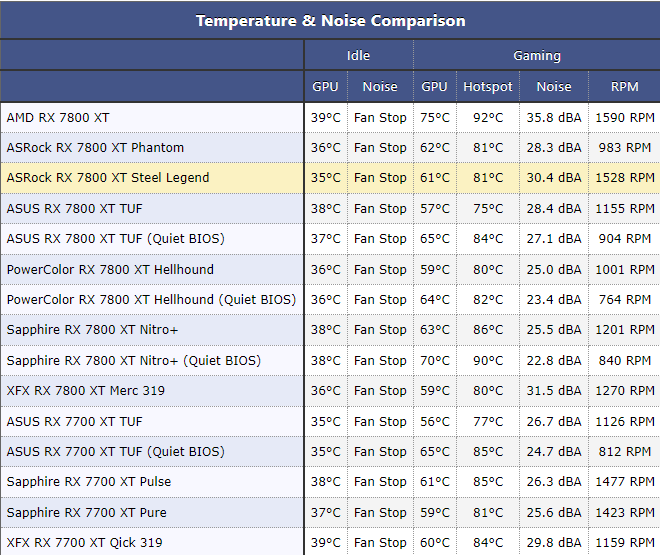This screenshot has height=555, width=660.
Task: Click highlighted ASRock RX 7800 XT Steel Legend
Action: pos(108,178)
